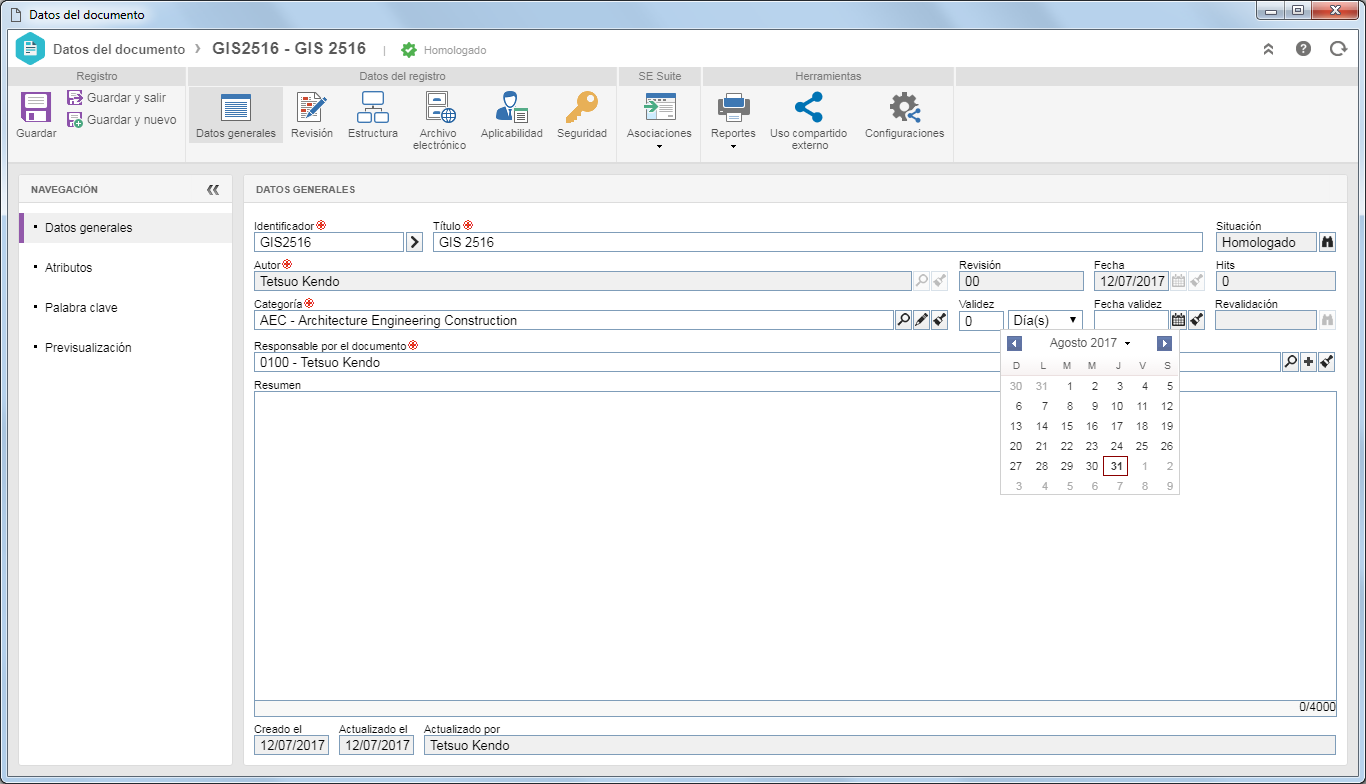Click Guardar y salir button

click(116, 98)
